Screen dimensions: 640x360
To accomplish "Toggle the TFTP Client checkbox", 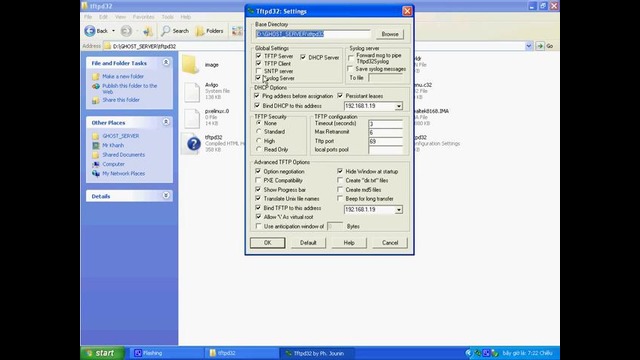I will pyautogui.click(x=258, y=63).
